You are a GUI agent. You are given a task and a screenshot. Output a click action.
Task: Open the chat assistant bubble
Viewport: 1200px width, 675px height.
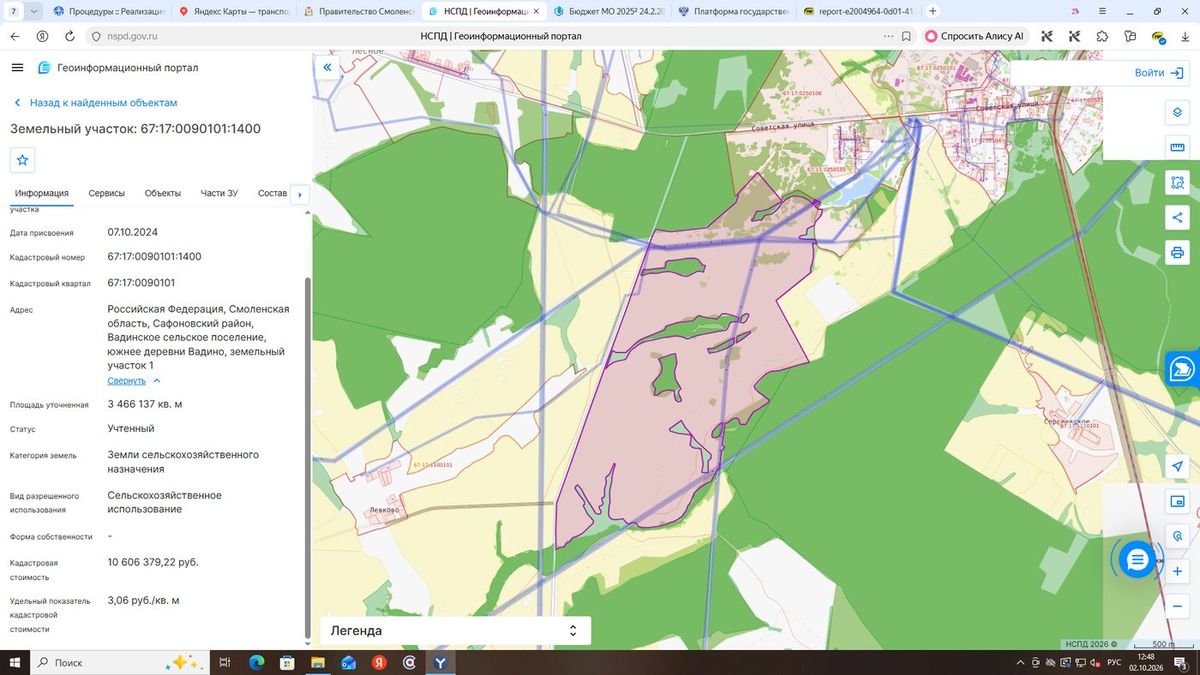tap(1137, 560)
